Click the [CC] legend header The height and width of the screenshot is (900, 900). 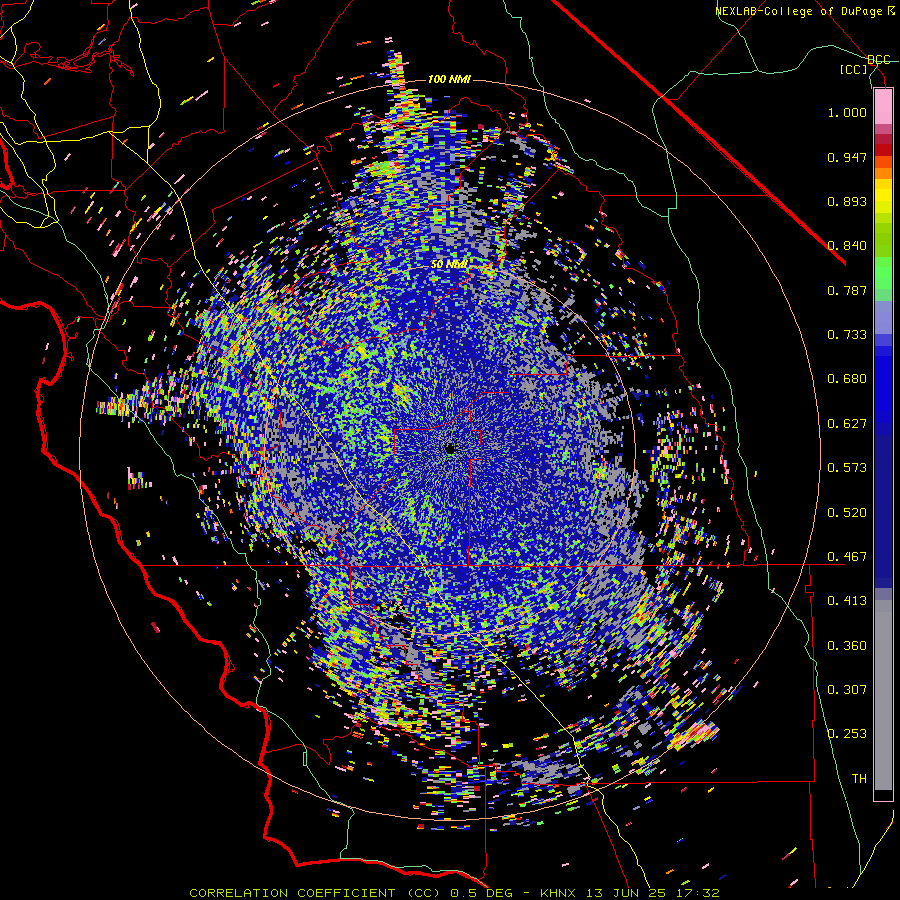pos(853,69)
